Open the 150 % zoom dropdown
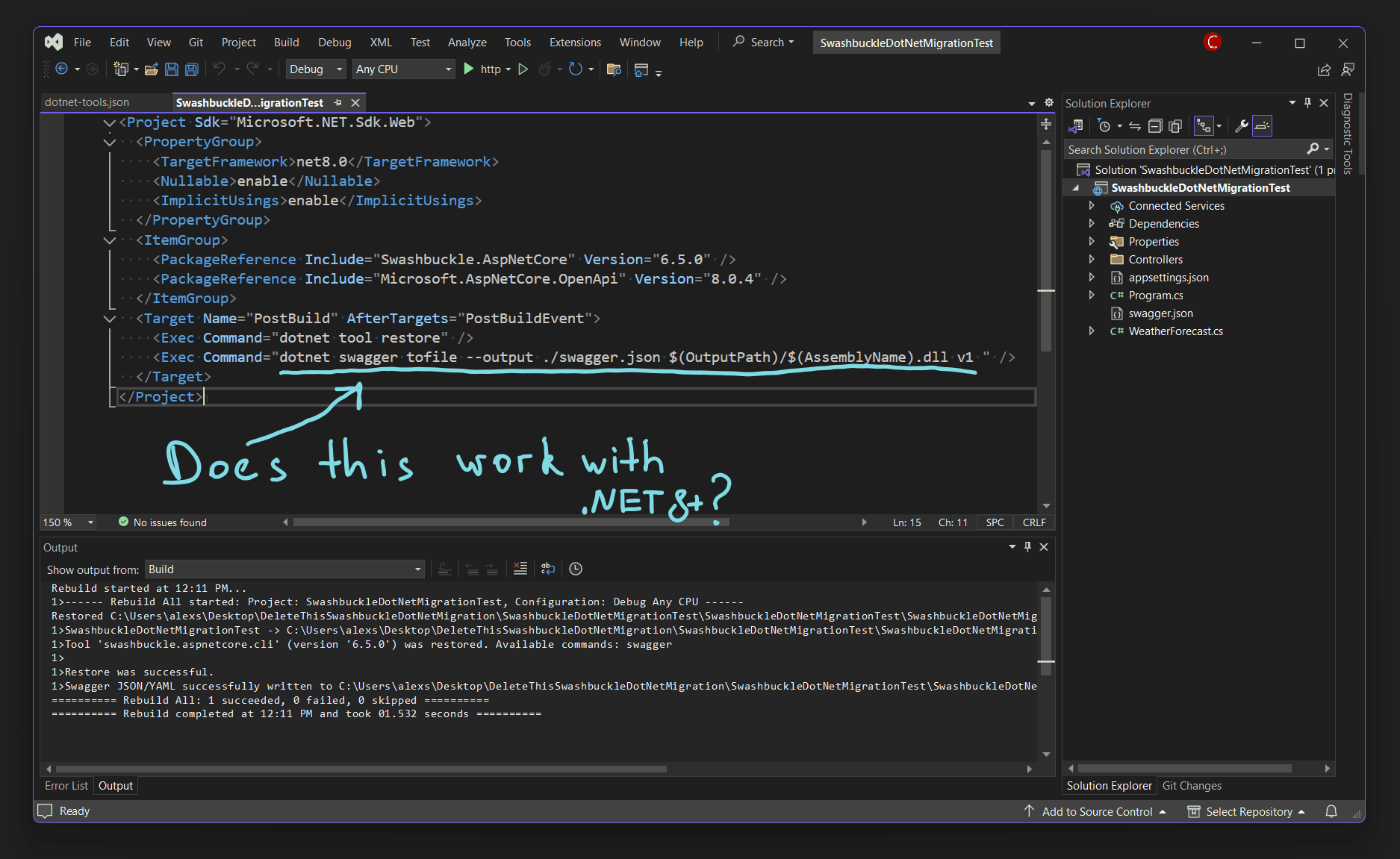This screenshot has width=1400, height=859. pyautogui.click(x=68, y=522)
